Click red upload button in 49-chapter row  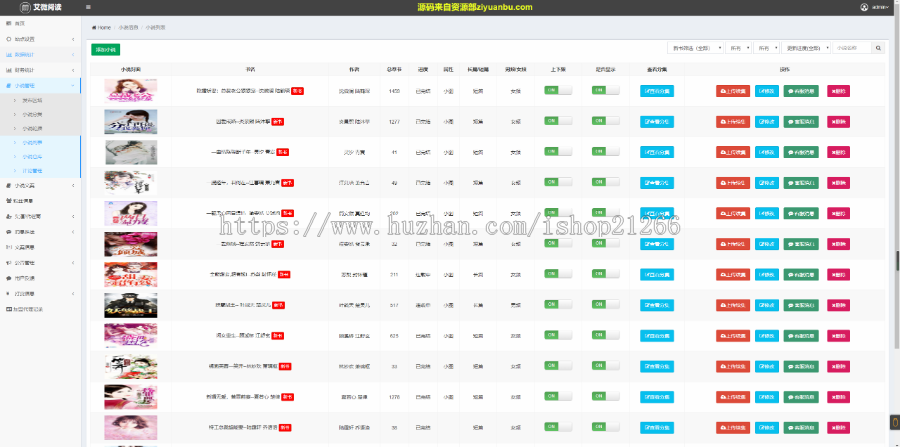coord(733,182)
